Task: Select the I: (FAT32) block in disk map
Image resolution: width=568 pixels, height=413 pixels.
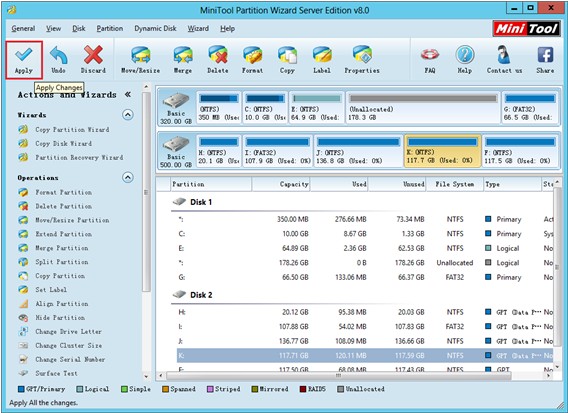Action: 277,151
